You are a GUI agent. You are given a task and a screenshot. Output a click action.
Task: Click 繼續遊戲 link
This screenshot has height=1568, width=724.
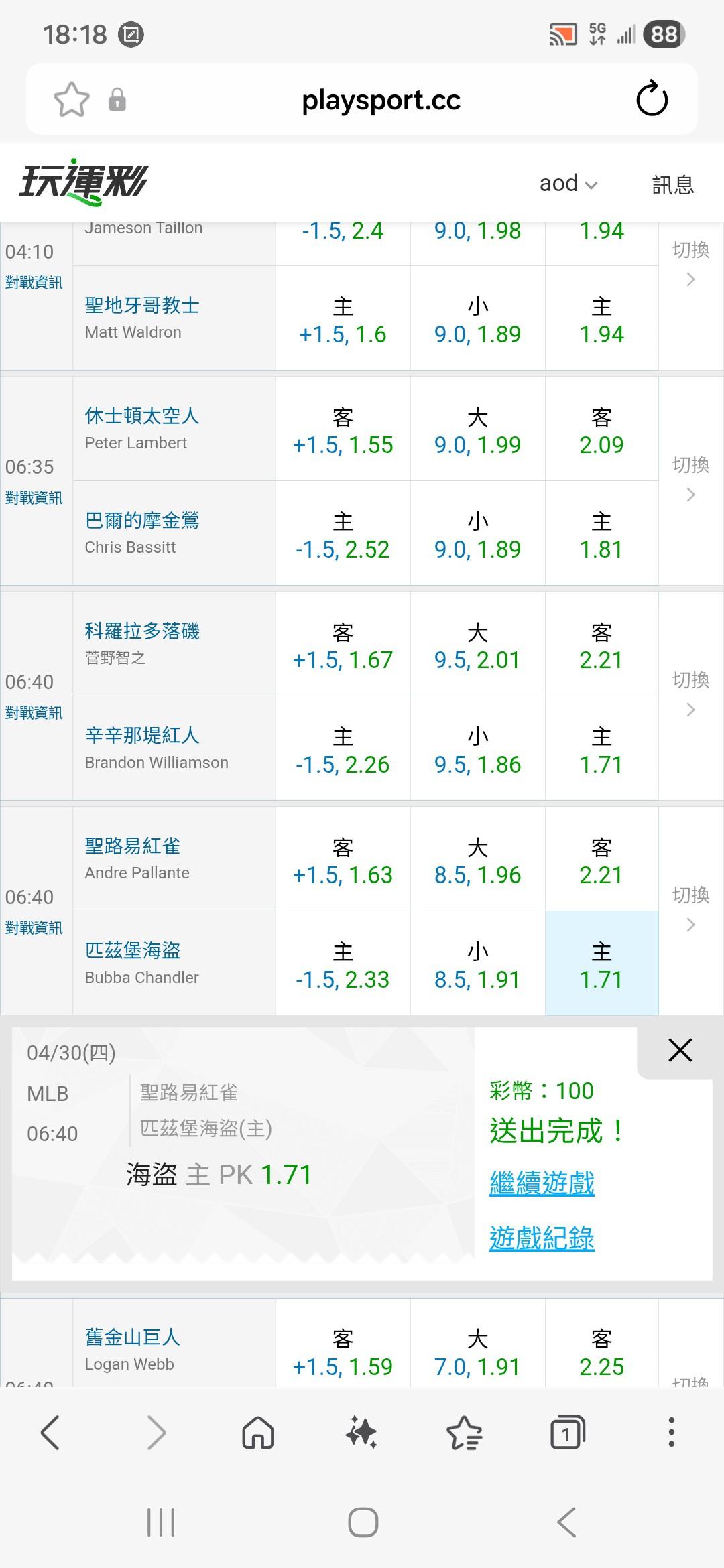[542, 1183]
